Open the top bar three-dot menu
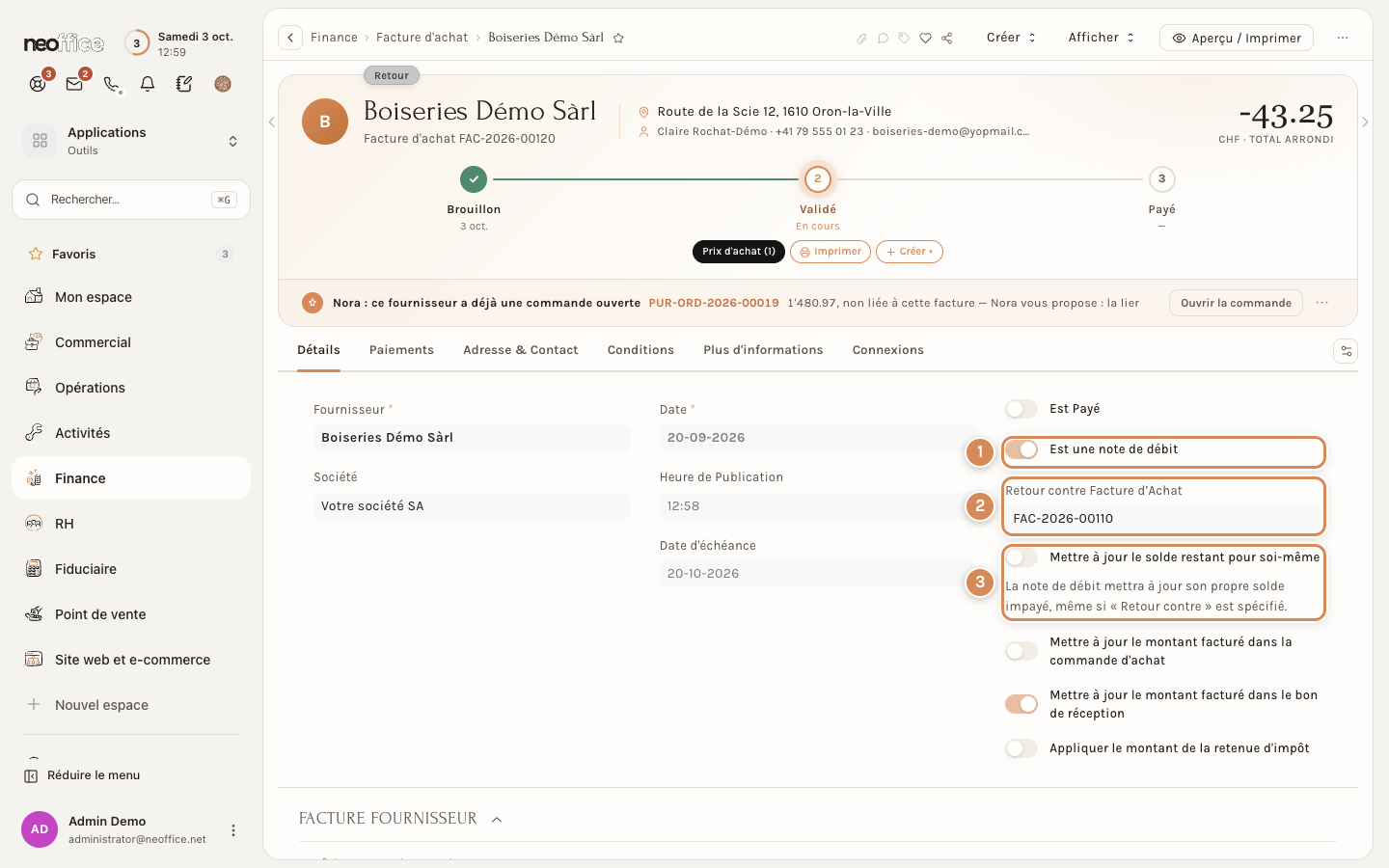1389x868 pixels. 1343,38
